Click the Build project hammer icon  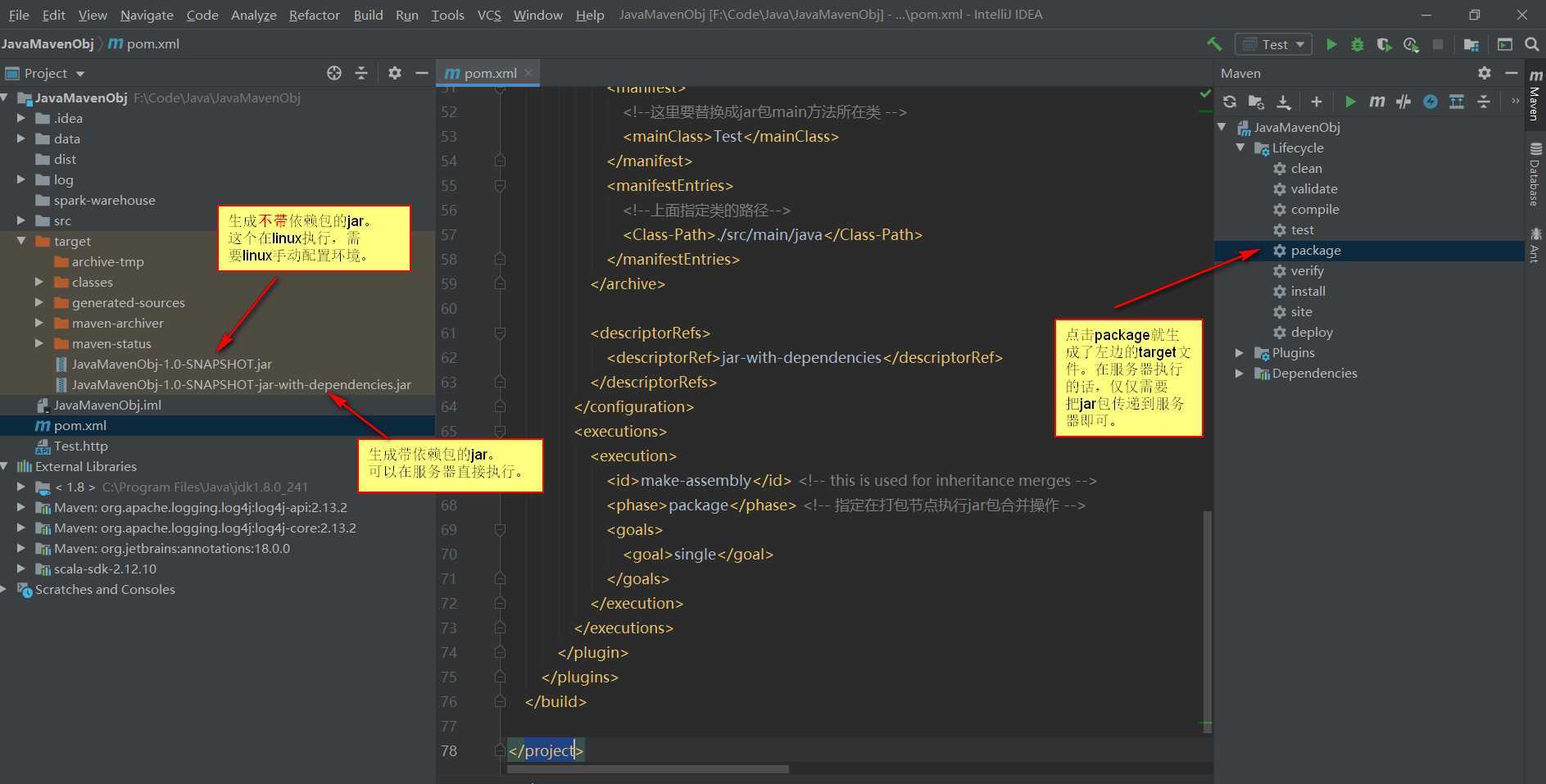tap(1214, 44)
